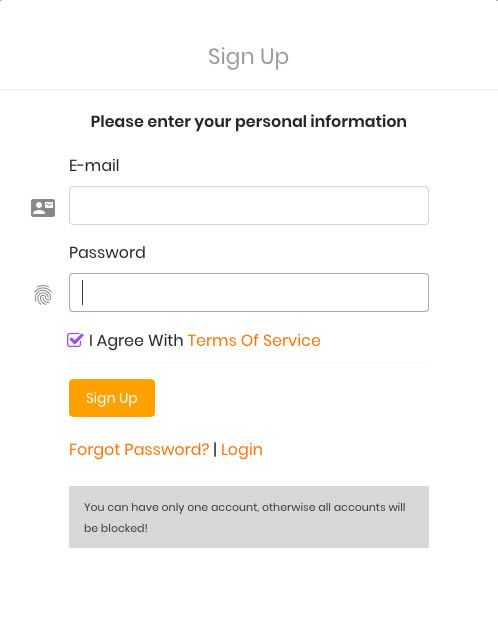Focus the E-mail input field

[249, 206]
